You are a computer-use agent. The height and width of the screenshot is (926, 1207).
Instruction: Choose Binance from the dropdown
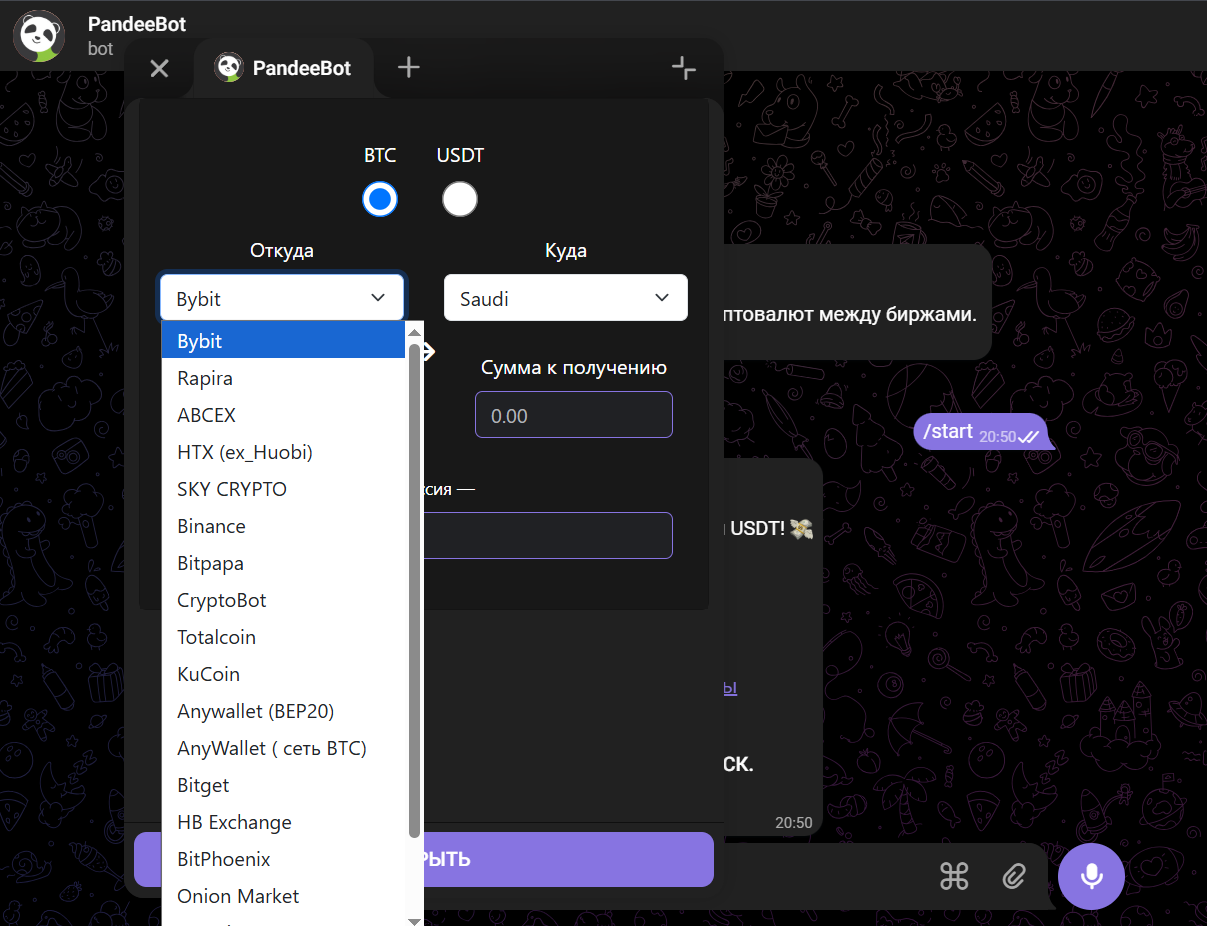pos(283,526)
